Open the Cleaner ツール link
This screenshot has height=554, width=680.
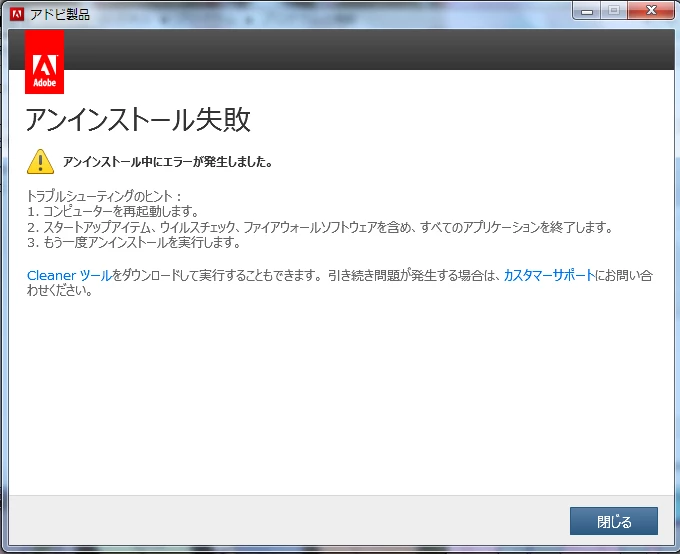pyautogui.click(x=69, y=275)
